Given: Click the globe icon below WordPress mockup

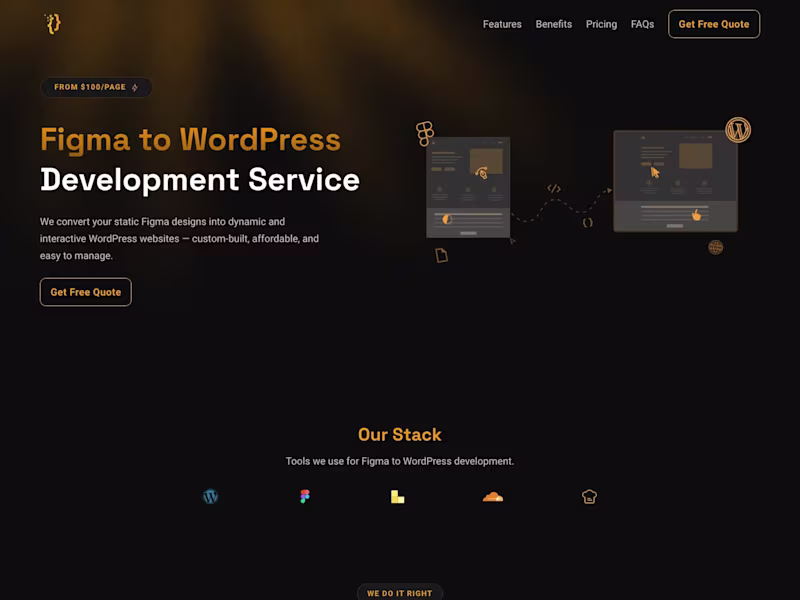Looking at the screenshot, I should click(x=715, y=247).
